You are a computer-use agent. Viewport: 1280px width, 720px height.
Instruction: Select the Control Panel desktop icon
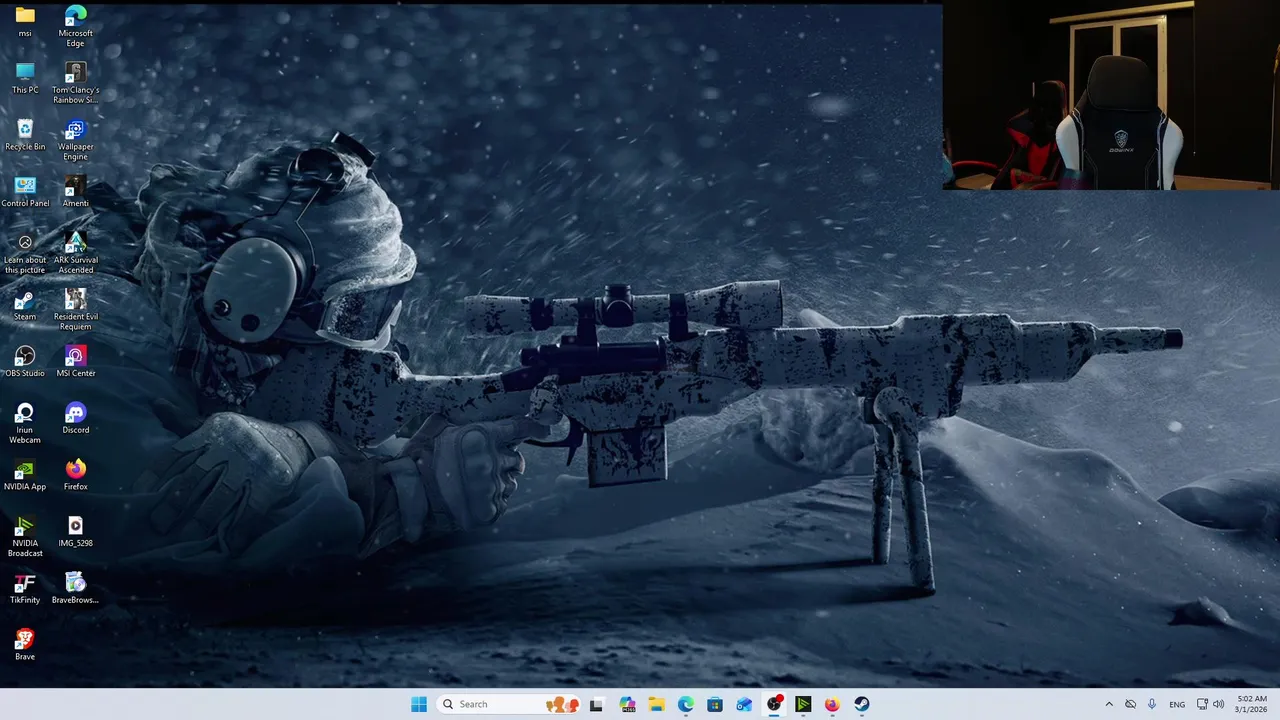[25, 192]
